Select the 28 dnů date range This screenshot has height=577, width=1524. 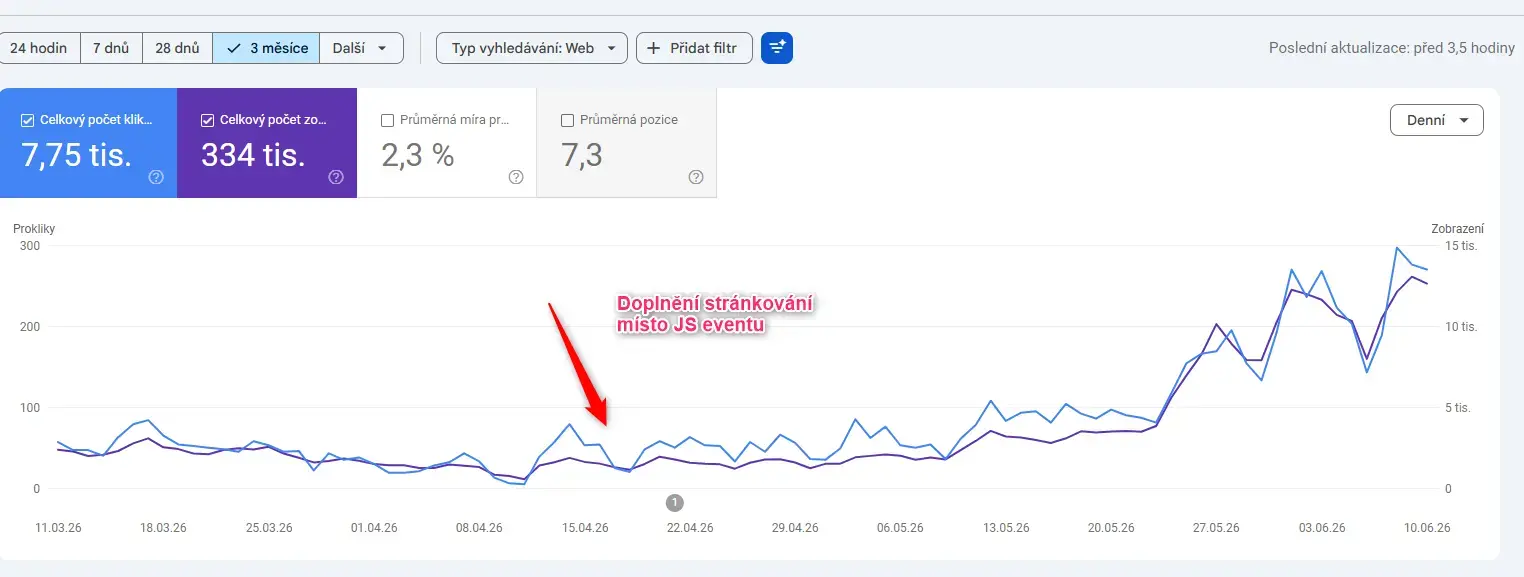[x=177, y=48]
